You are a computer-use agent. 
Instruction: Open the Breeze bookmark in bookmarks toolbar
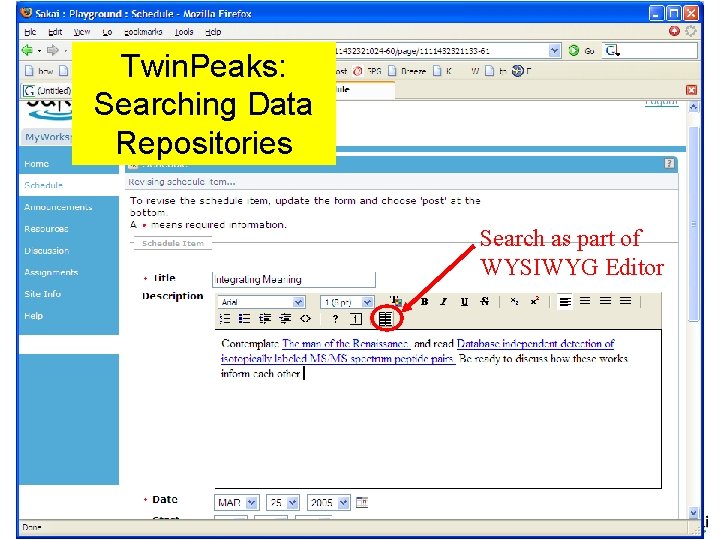(407, 71)
